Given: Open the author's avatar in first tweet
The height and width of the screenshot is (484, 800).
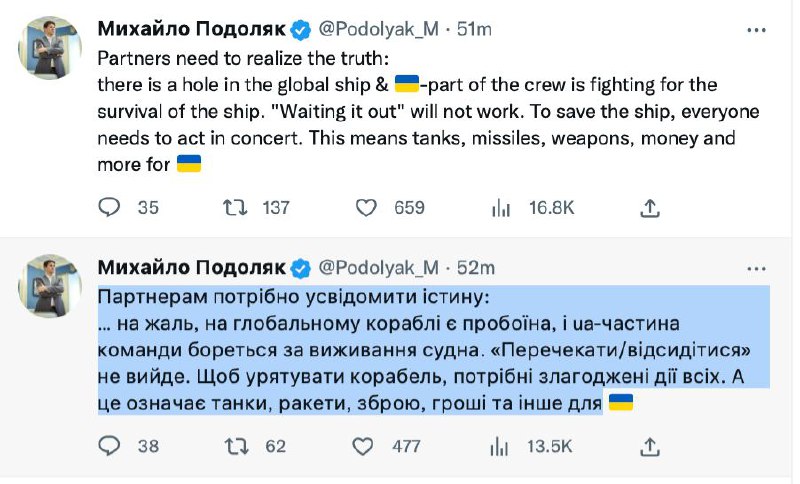Looking at the screenshot, I should pyautogui.click(x=50, y=47).
